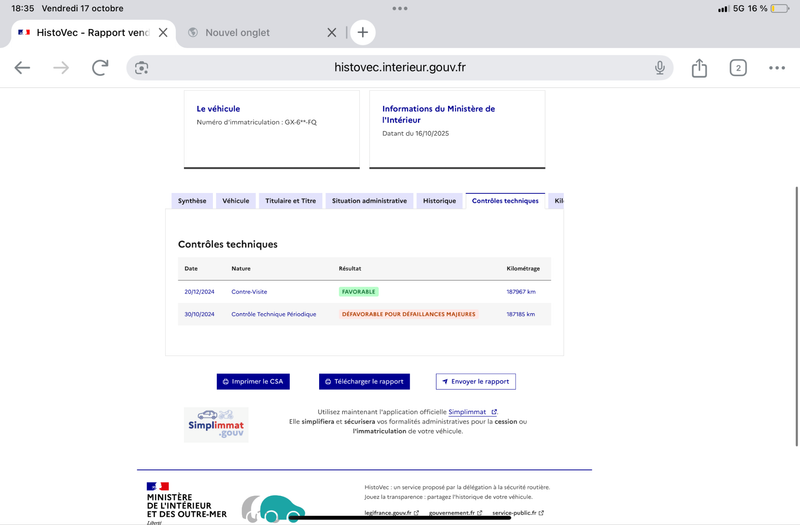Reload the page with refresh icon
The width and height of the screenshot is (800, 525).
click(x=100, y=67)
